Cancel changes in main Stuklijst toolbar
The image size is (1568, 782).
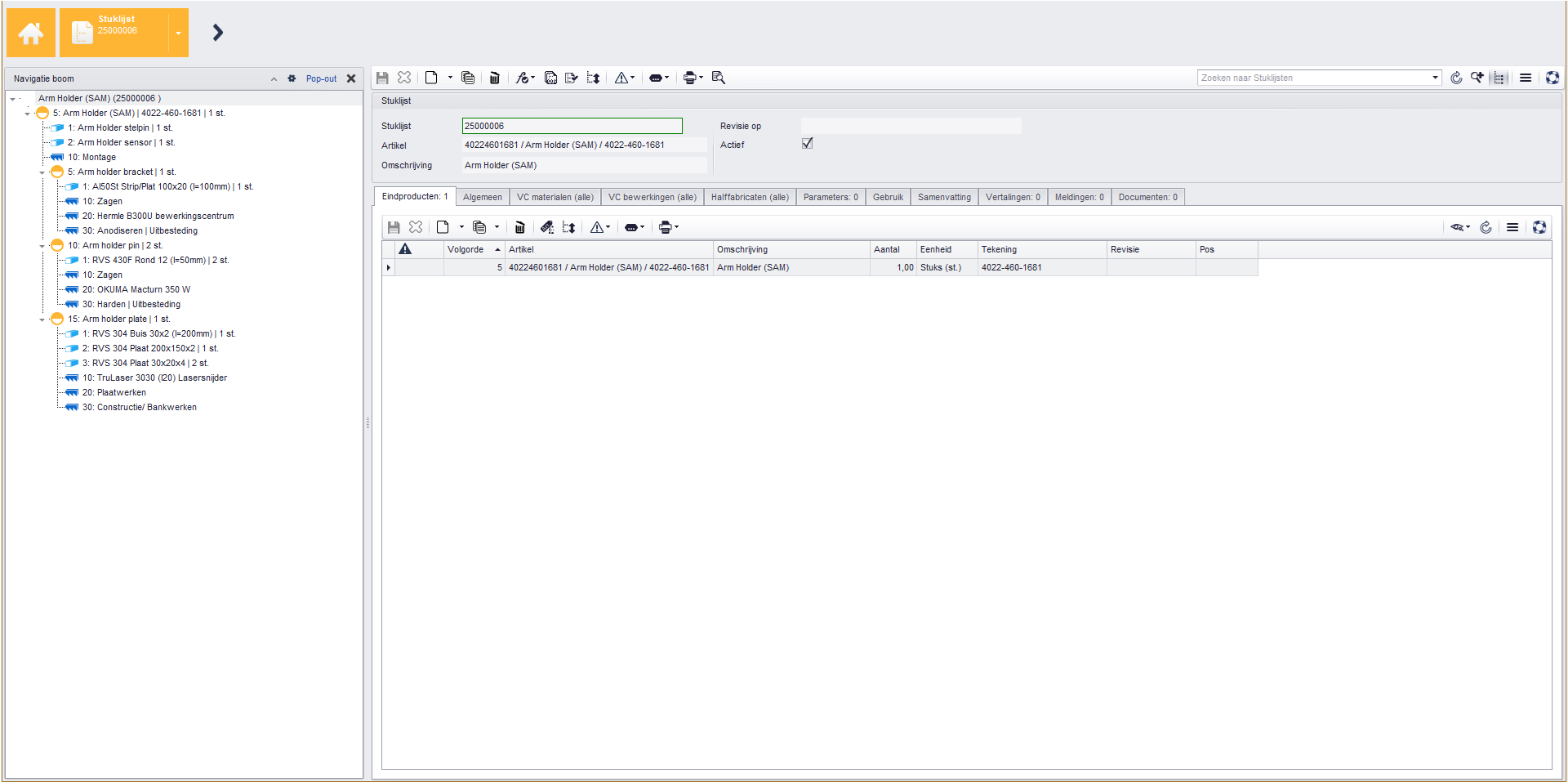coord(404,78)
